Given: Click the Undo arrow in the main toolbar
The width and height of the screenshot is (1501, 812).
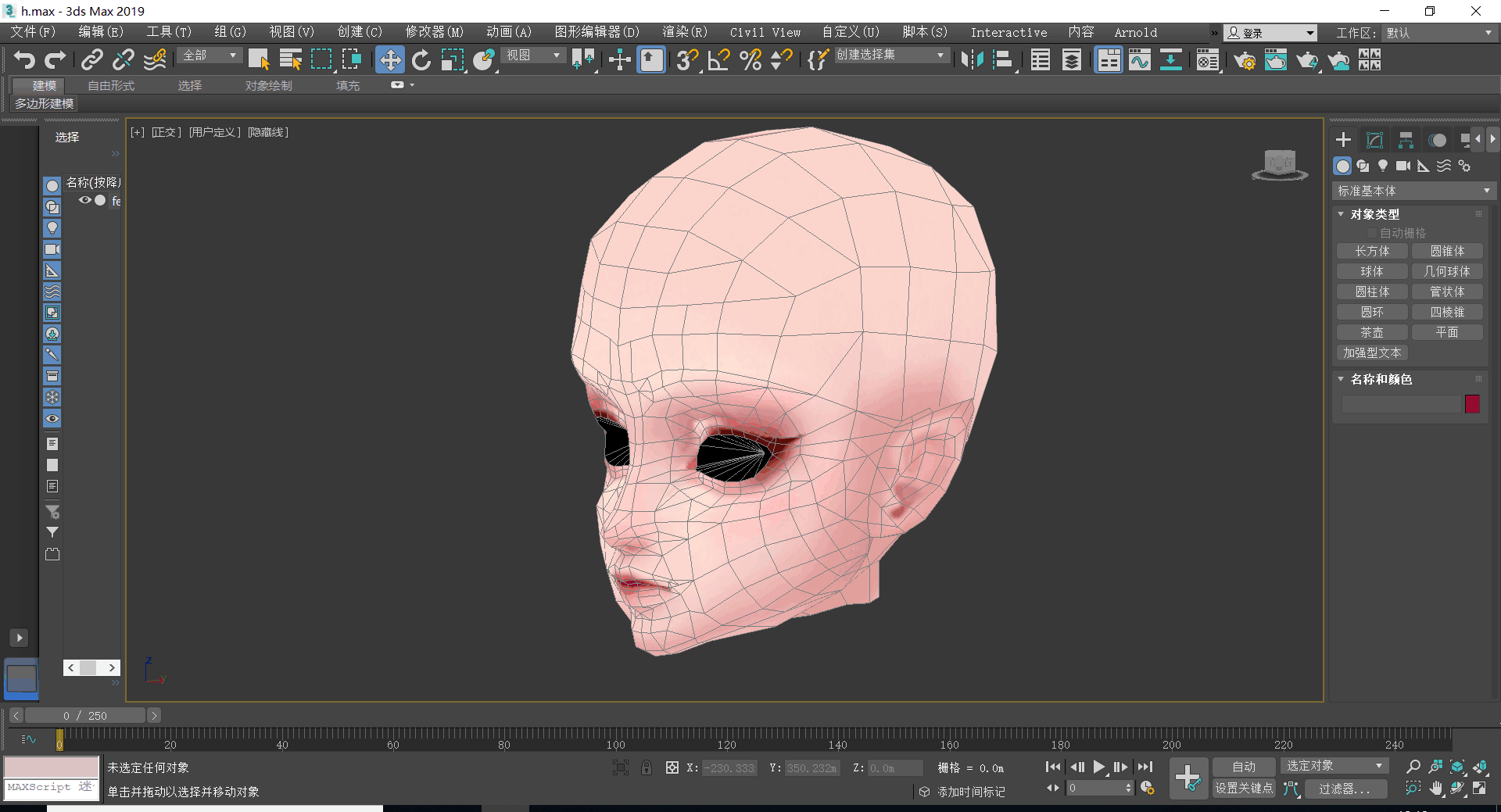Looking at the screenshot, I should coord(24,60).
